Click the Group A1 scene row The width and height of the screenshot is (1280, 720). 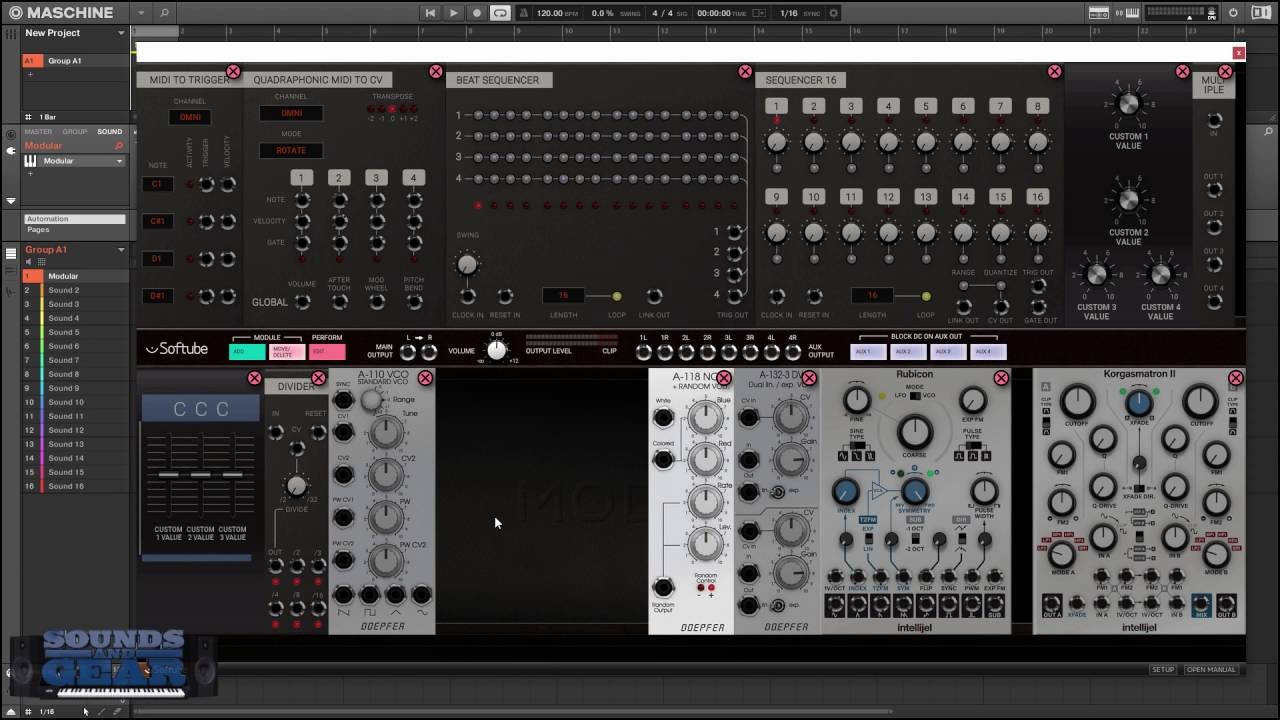[76, 61]
